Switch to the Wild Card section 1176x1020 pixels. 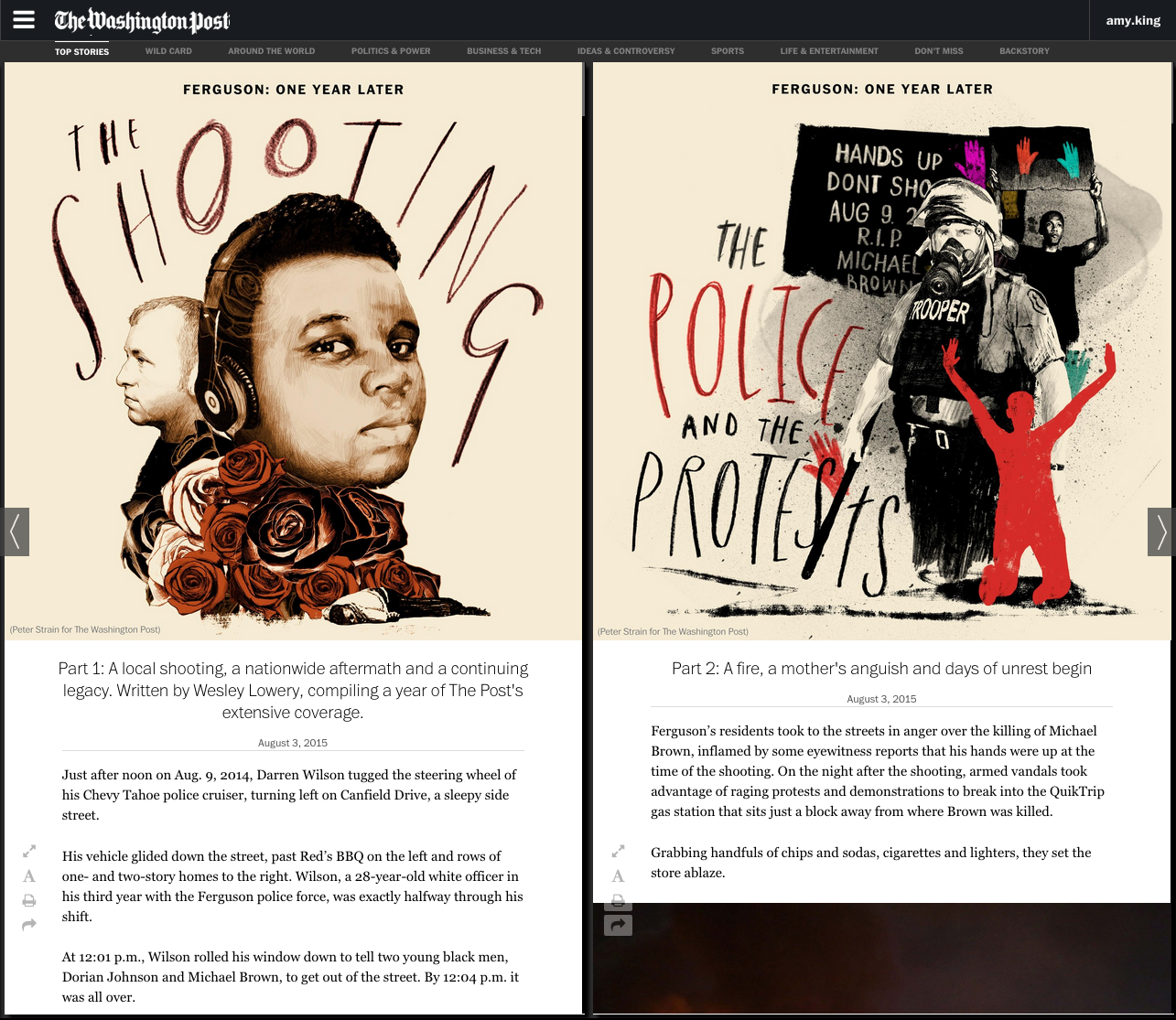click(x=168, y=51)
